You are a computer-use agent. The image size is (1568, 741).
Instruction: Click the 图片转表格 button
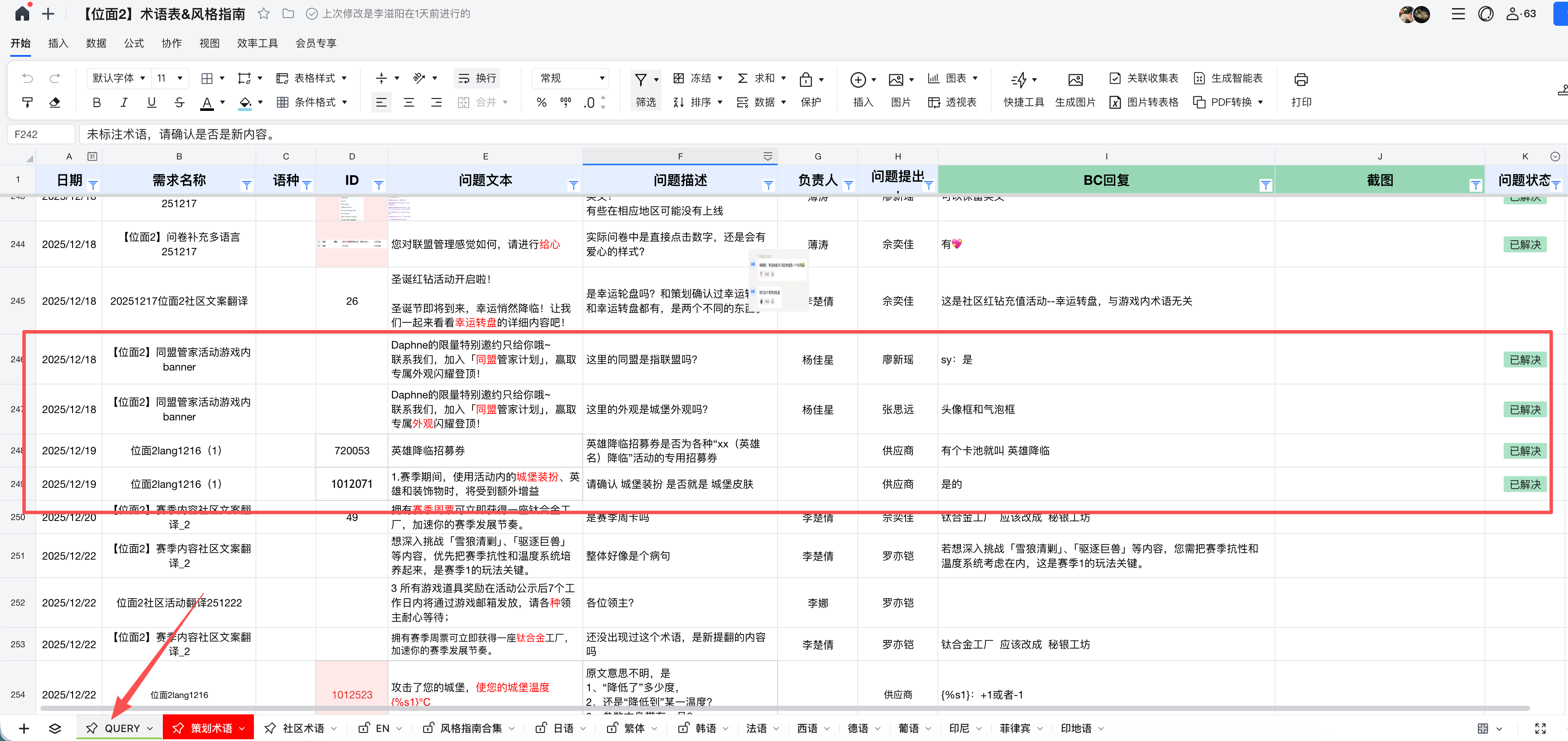coord(1144,102)
